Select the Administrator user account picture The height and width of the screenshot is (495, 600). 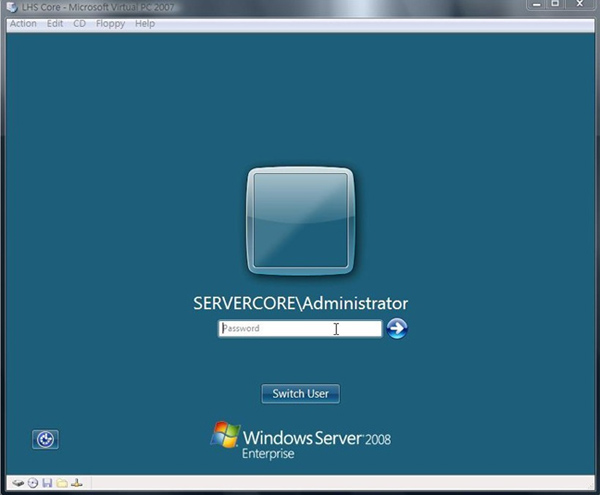300,221
